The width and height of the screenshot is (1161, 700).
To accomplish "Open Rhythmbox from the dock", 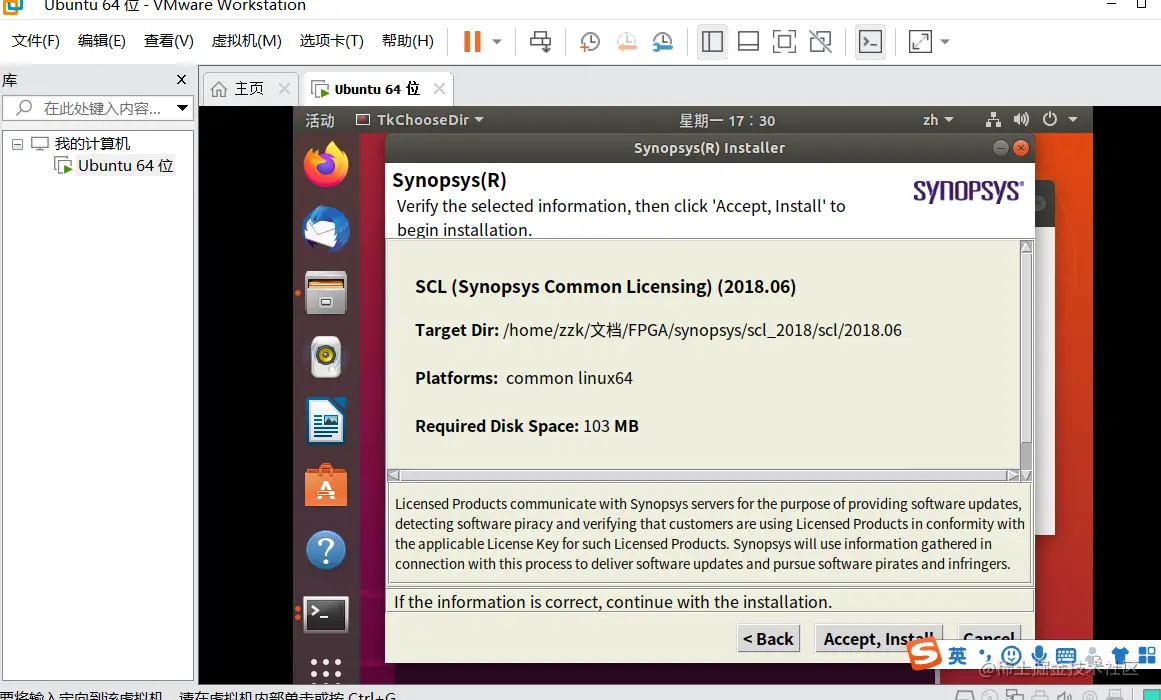I will point(326,357).
